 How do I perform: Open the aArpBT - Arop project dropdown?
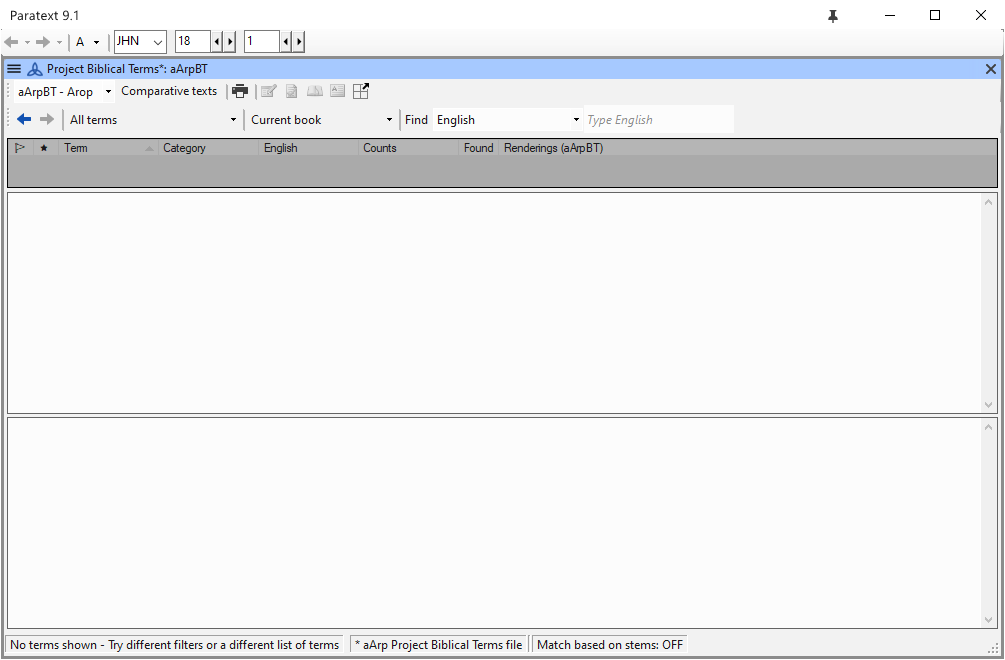pos(64,92)
